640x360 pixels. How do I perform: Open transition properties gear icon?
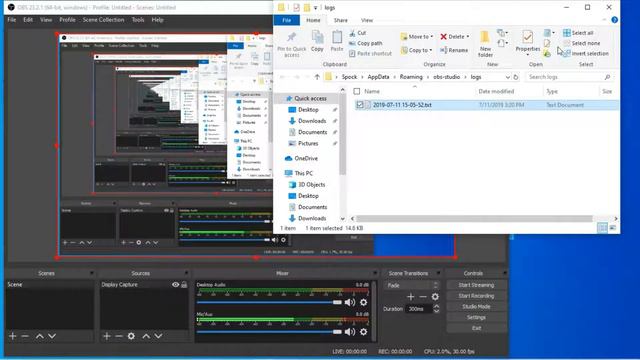436,297
